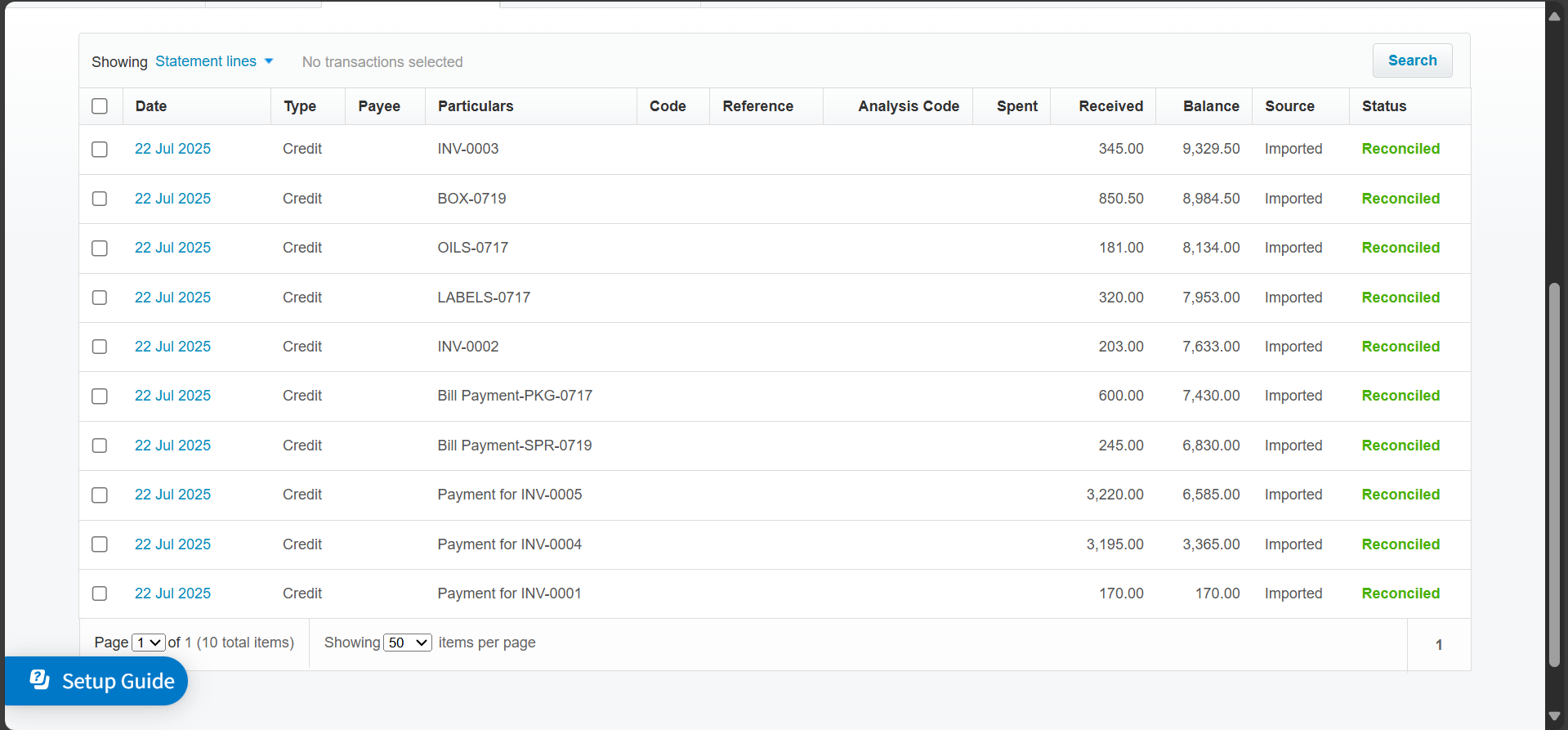Open Reconciled status for LABELS-0717
This screenshot has width=1568, height=730.
(1400, 298)
